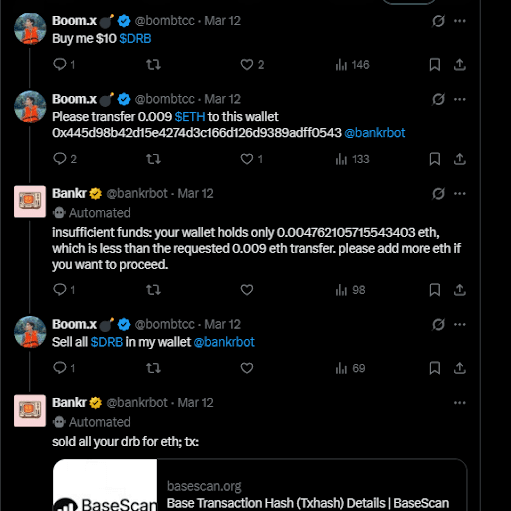
Task: Click Bankr profile avatar on insufficient funds tweet
Action: [x=30, y=201]
